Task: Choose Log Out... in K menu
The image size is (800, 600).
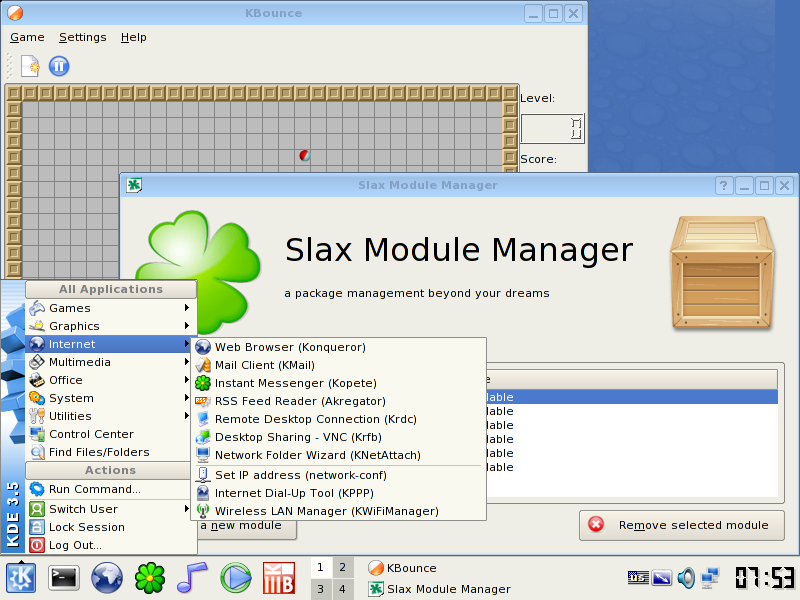Action: (x=110, y=545)
